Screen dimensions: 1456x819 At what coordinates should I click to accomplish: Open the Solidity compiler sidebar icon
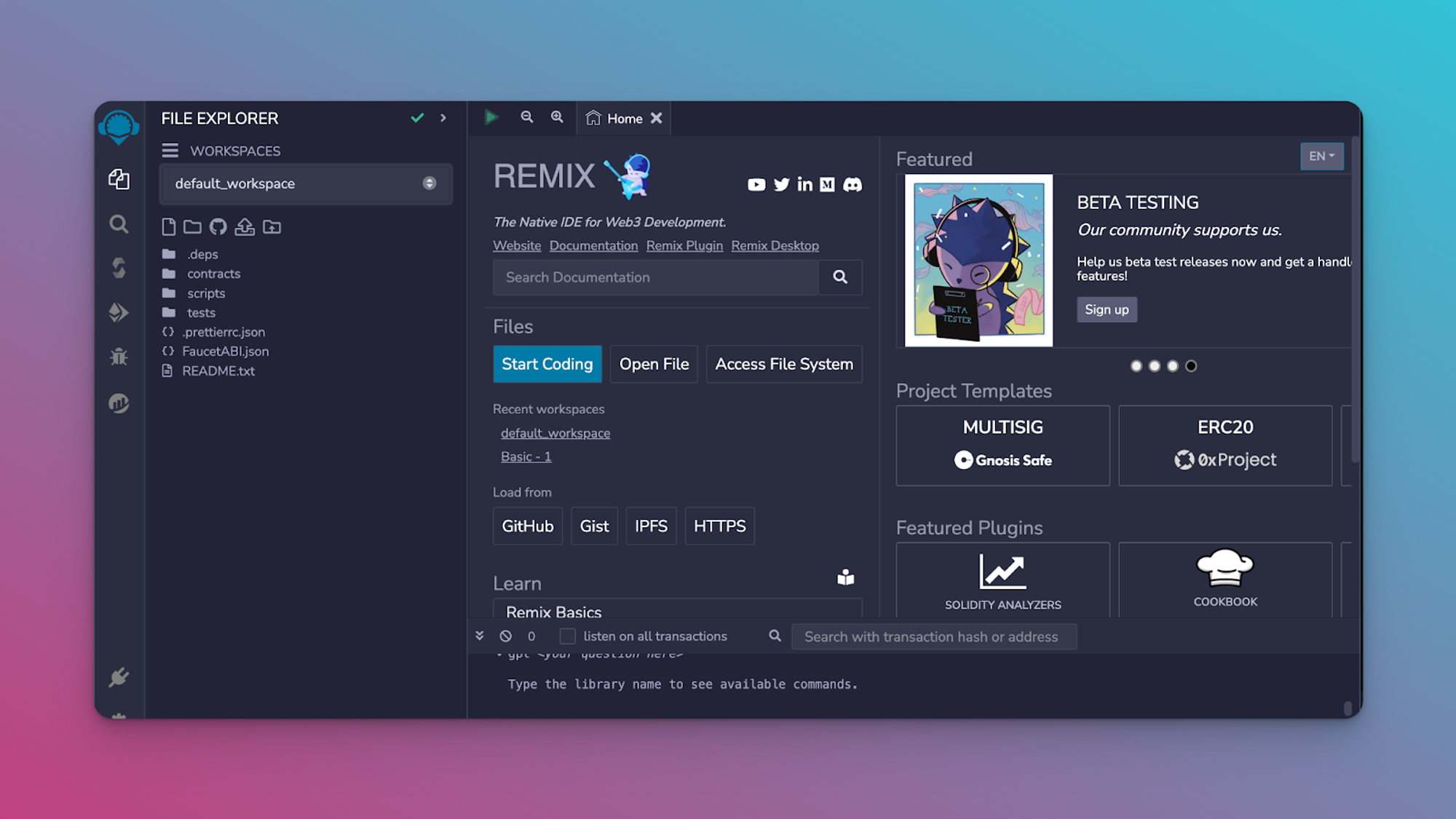click(x=119, y=268)
